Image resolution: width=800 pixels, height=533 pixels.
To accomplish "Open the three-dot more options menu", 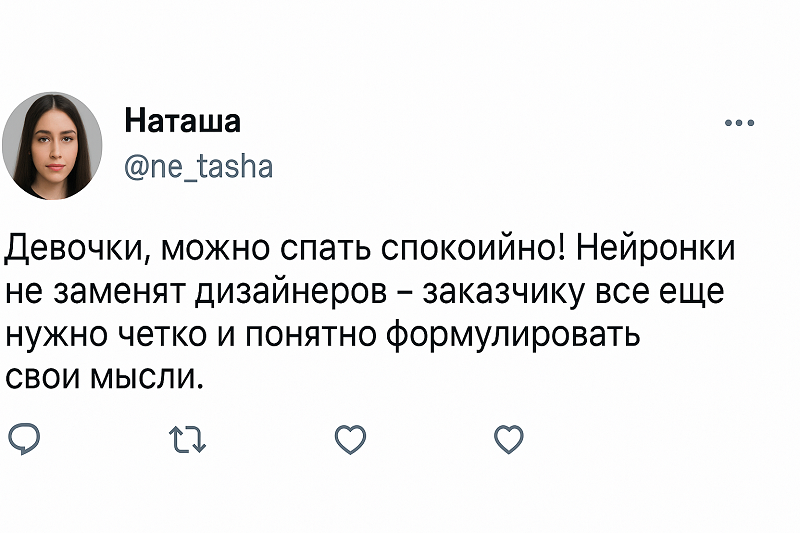I will [x=738, y=124].
